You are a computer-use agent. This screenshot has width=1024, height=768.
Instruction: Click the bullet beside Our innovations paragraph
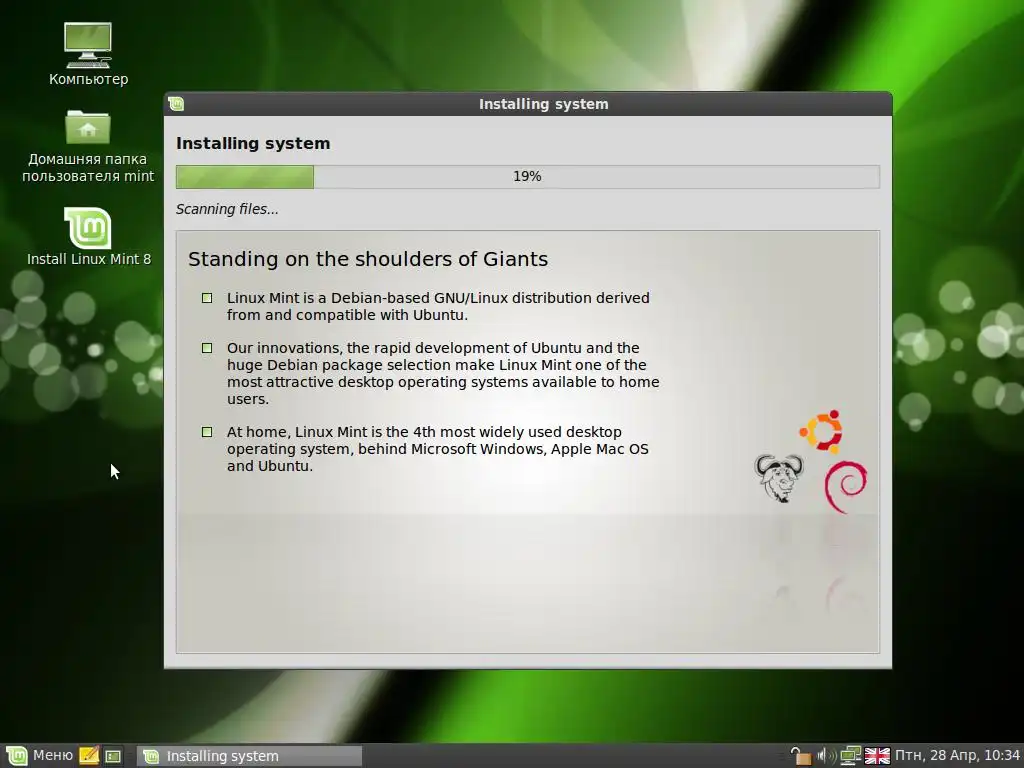(x=207, y=348)
